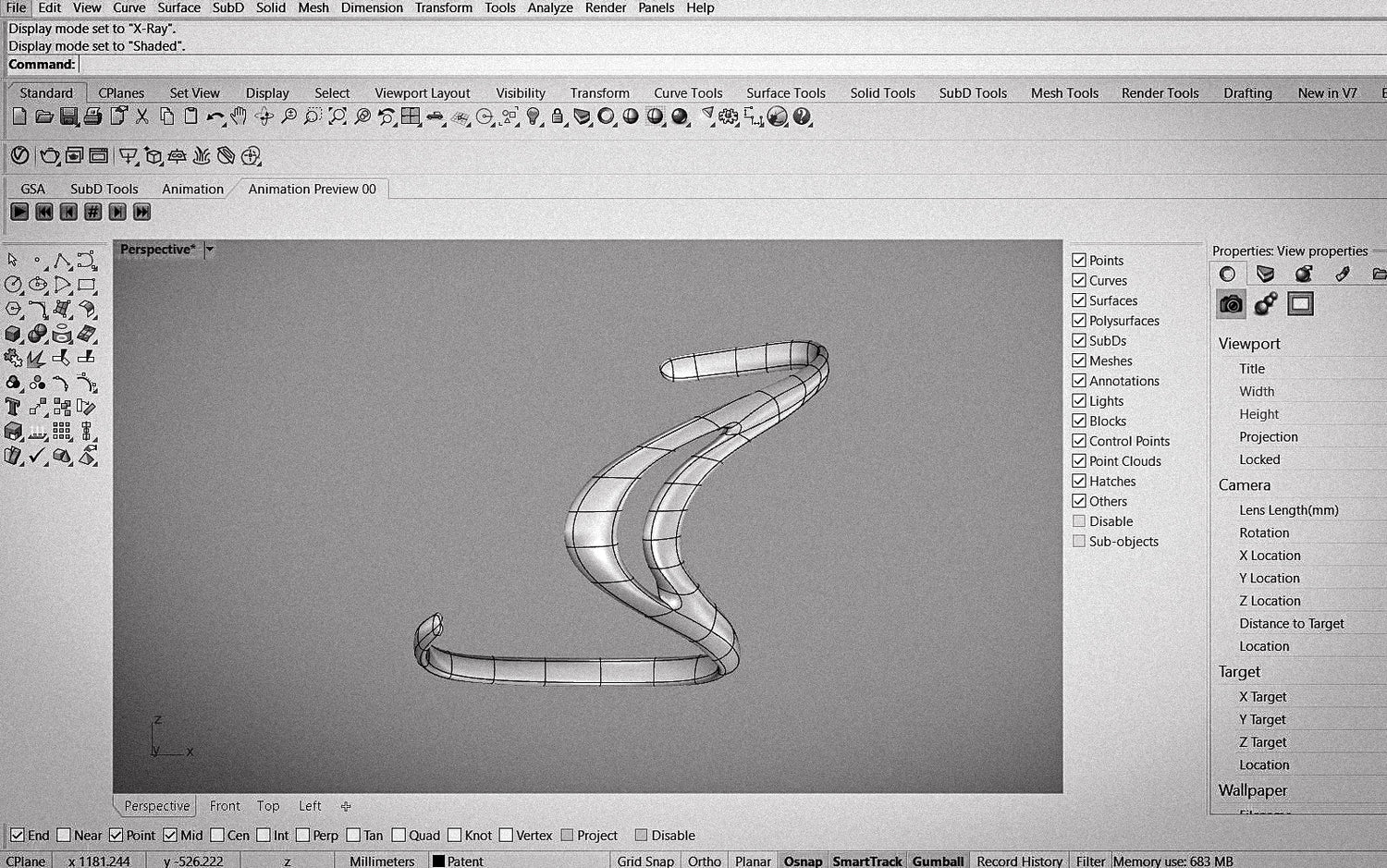This screenshot has height=868, width=1387.
Task: Select the Box solid tool
Action: tap(13, 334)
